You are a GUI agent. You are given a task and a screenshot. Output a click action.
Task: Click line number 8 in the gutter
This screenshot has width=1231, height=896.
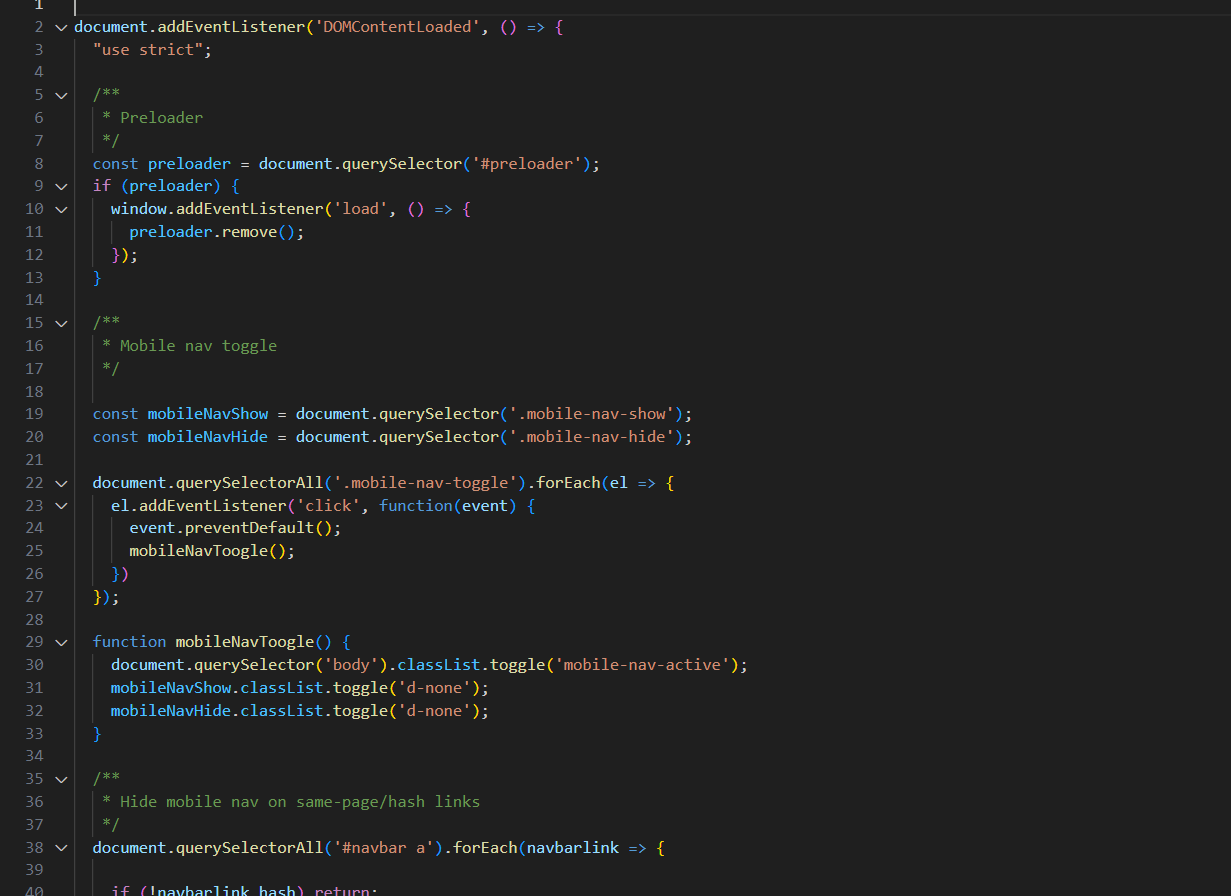pos(38,163)
